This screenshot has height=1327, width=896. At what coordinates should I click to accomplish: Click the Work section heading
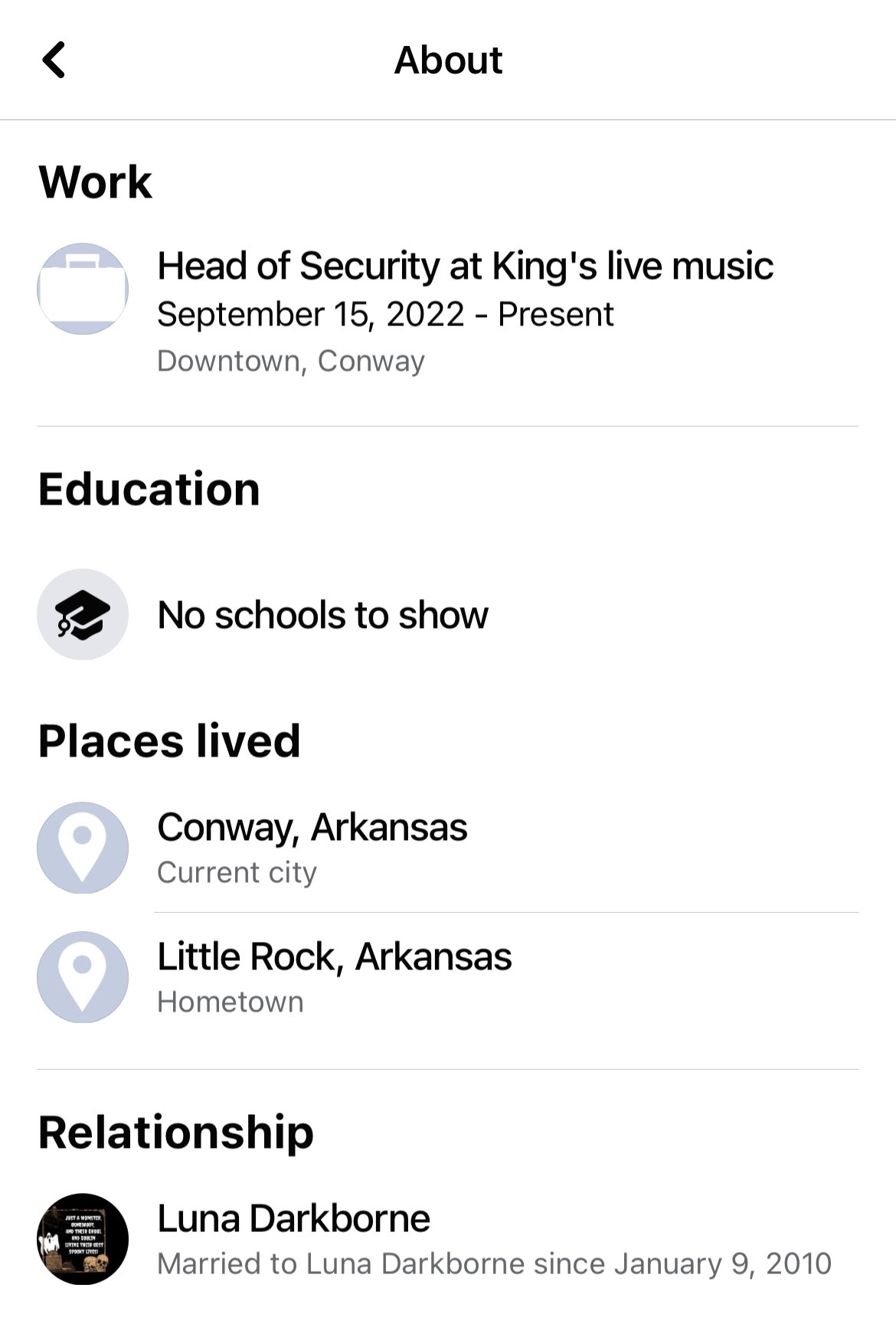(x=96, y=182)
